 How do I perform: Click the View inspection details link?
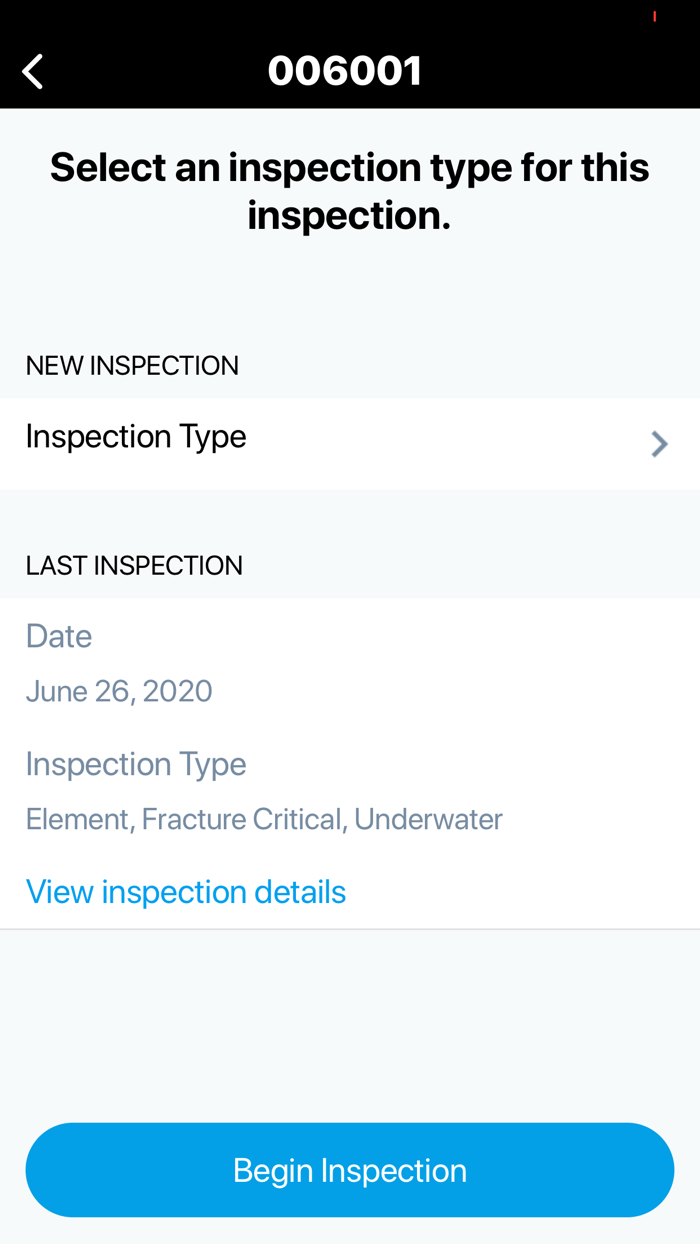186,890
